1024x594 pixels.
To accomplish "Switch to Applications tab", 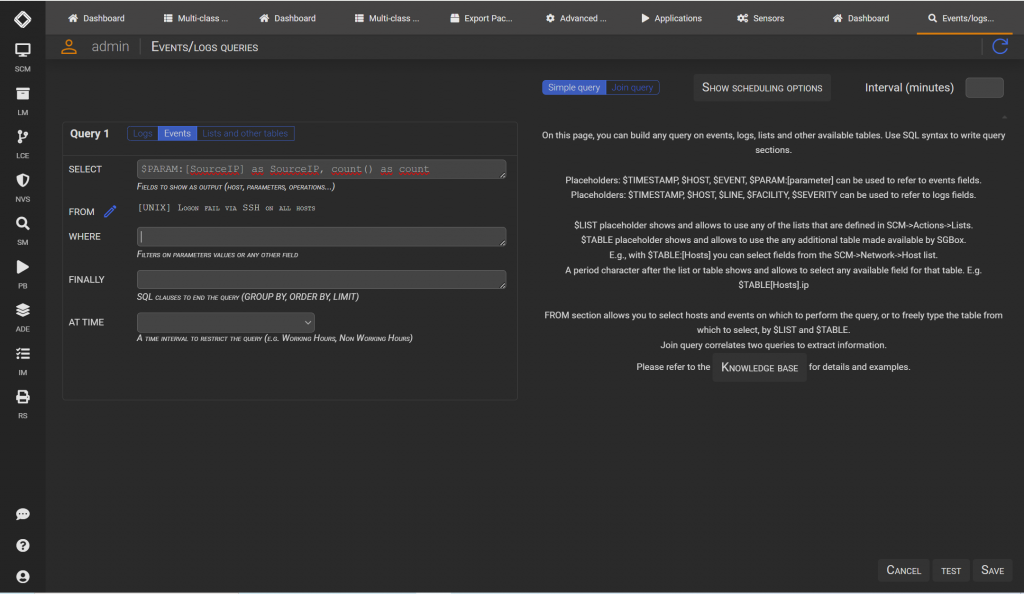I will click(x=671, y=18).
